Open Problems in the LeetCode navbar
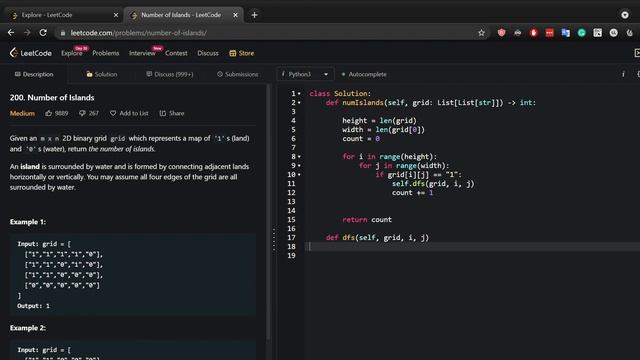 (106, 53)
